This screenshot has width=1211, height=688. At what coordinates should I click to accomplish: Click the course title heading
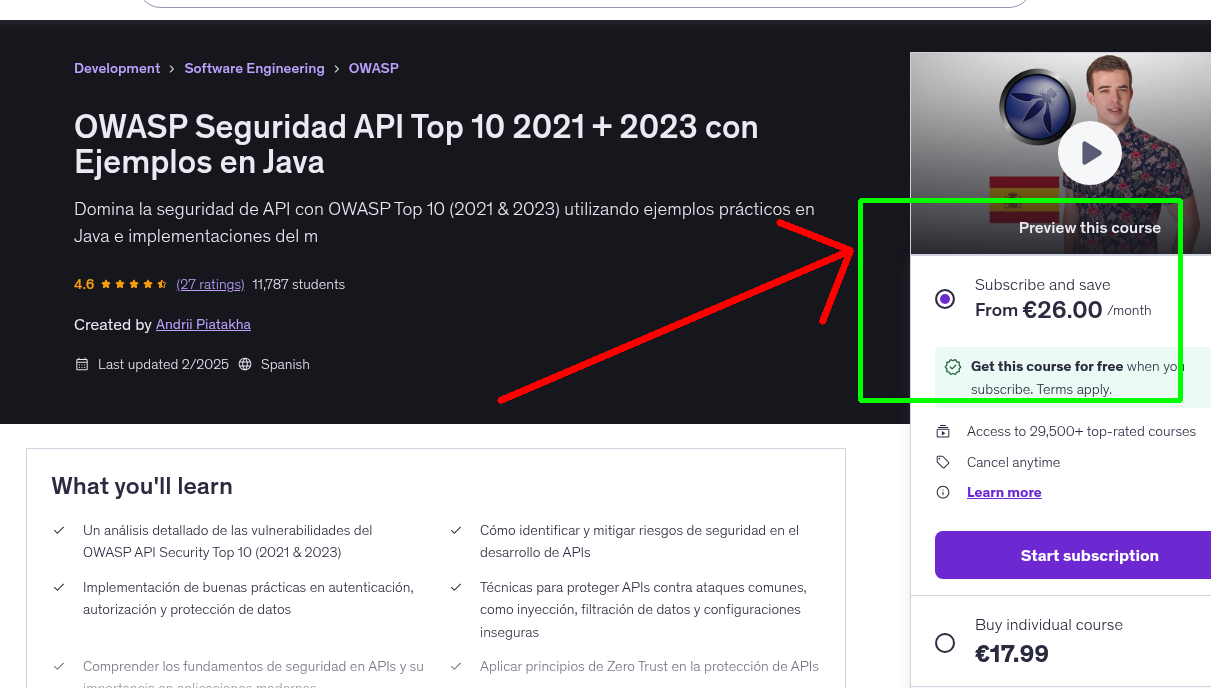416,143
